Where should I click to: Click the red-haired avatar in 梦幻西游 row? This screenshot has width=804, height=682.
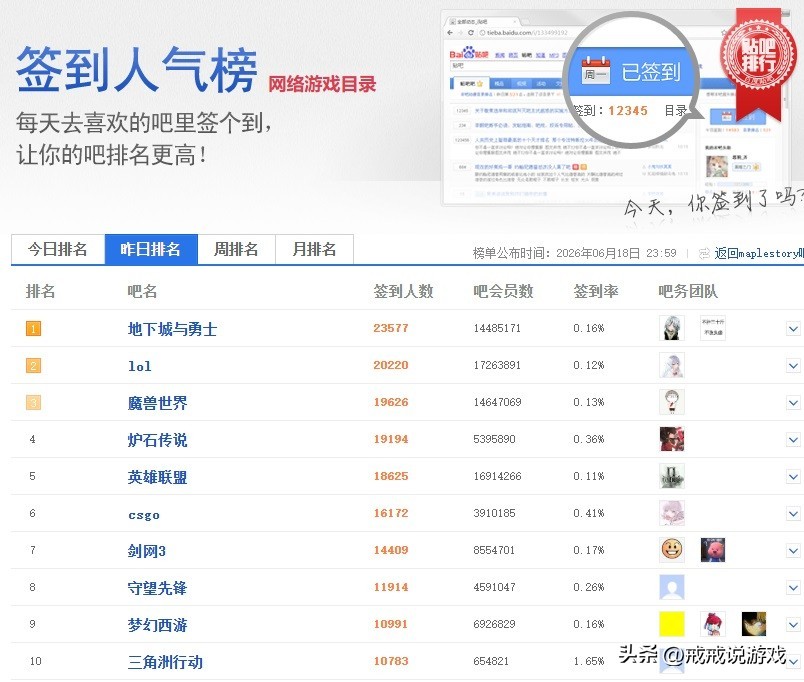[x=713, y=624]
